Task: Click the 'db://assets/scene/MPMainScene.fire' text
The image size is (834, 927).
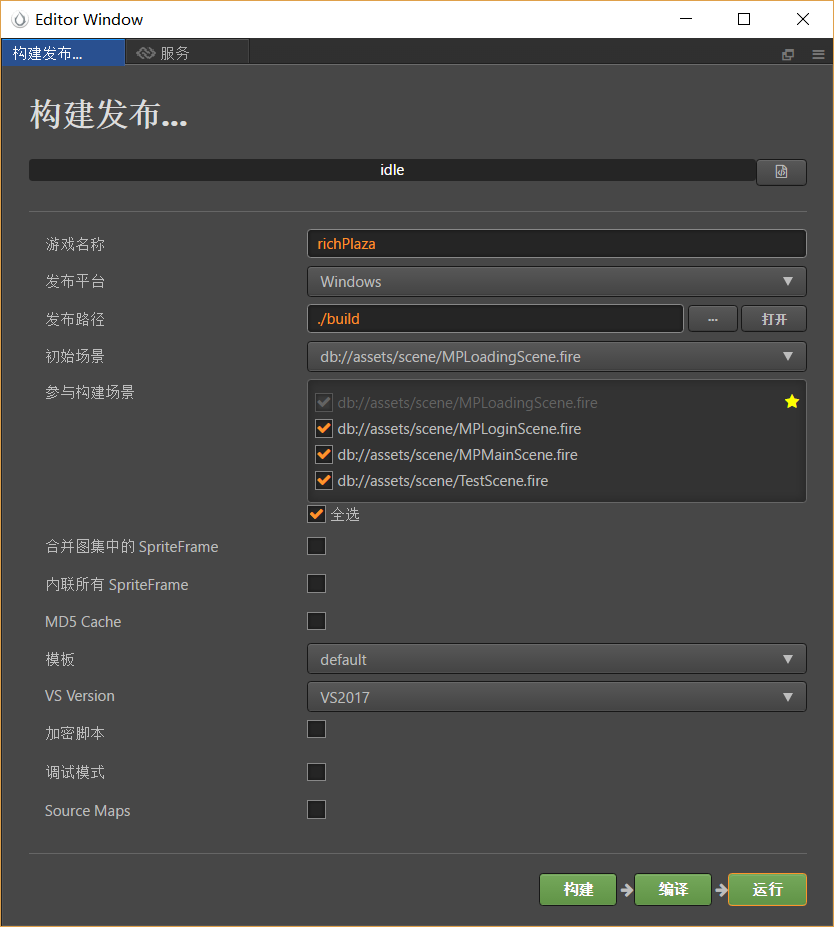Action: click(457, 455)
